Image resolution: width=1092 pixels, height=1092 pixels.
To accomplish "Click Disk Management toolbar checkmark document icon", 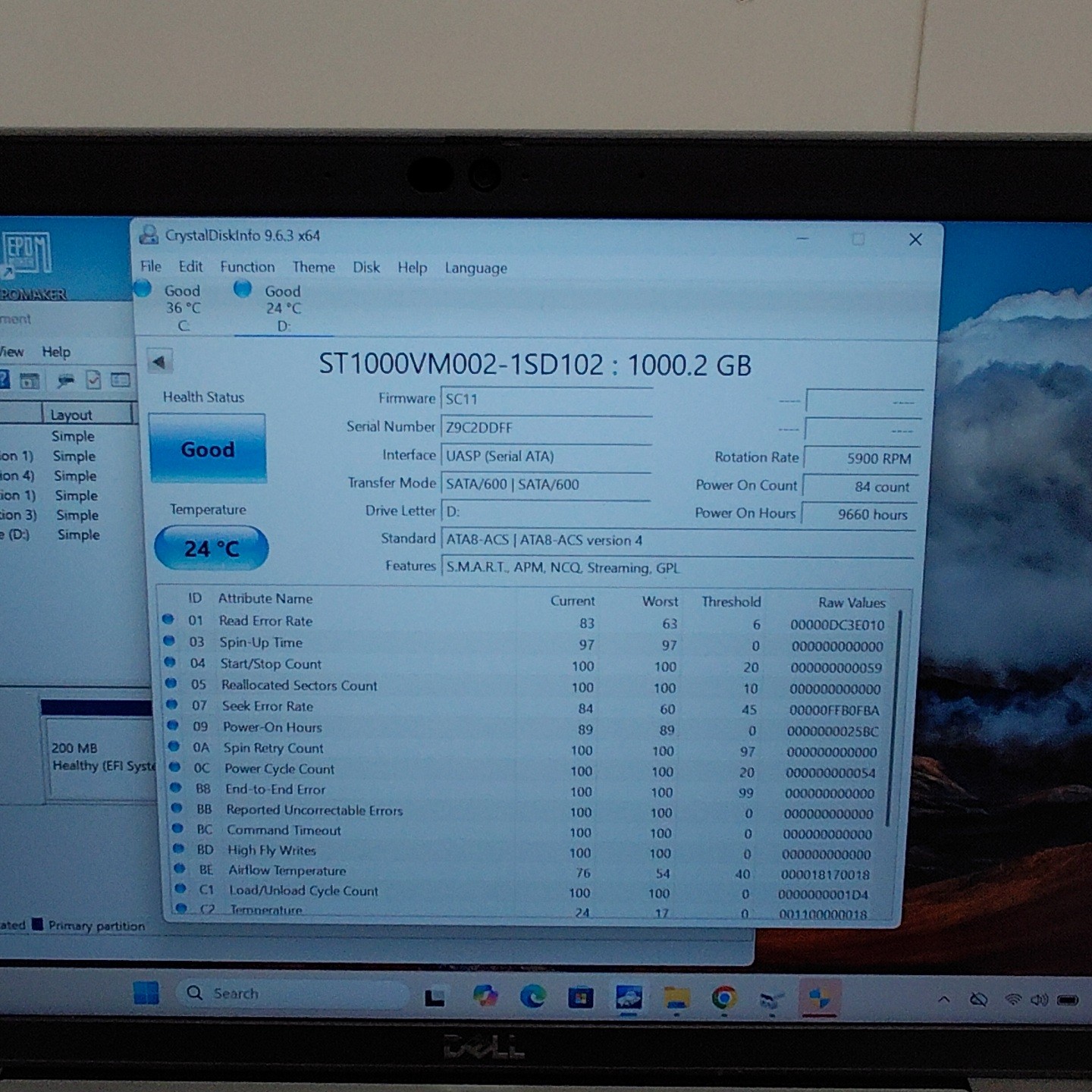I will tap(93, 380).
